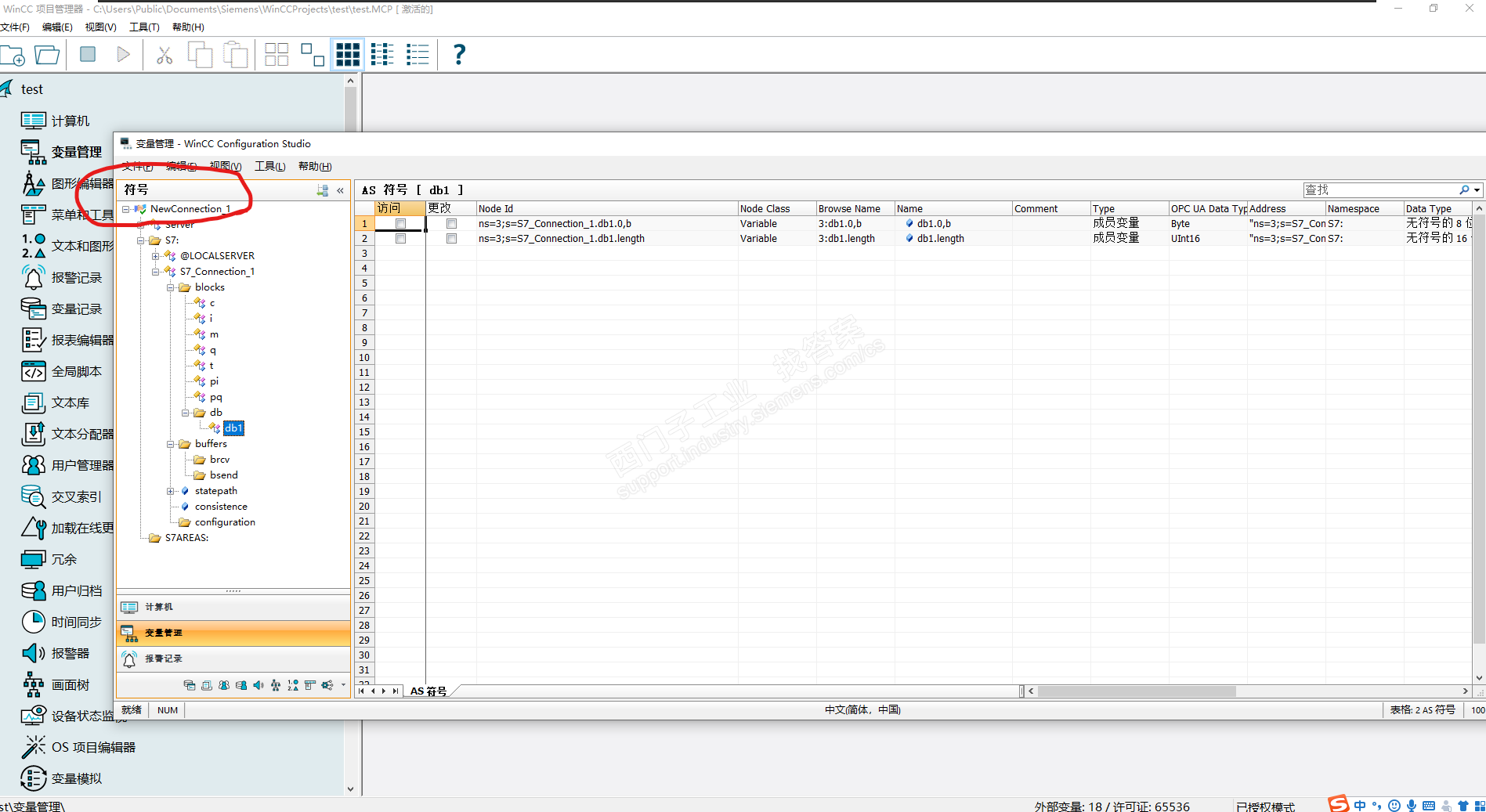Open 文件(F) menu in WinCC Explorer

[15, 27]
